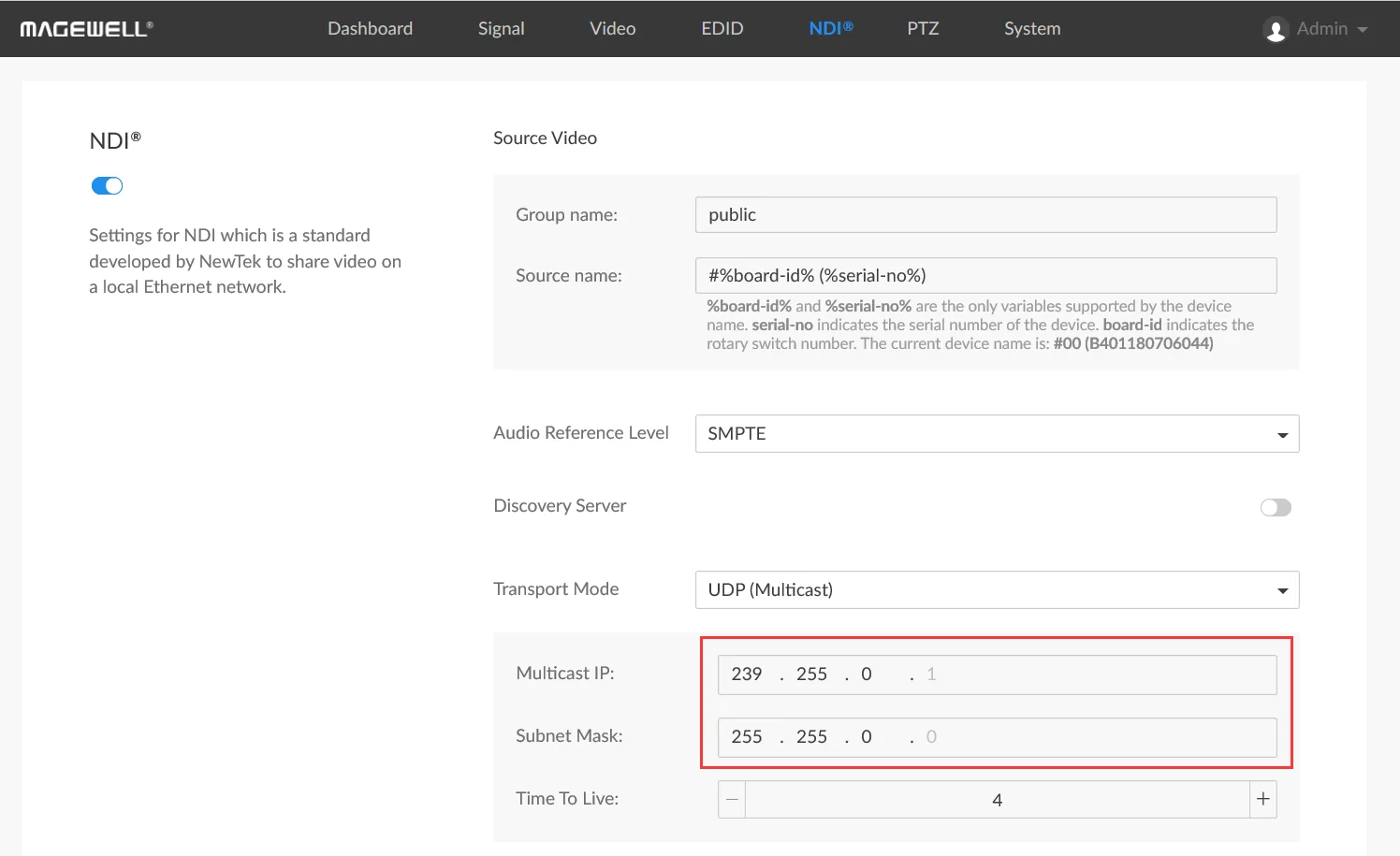Image resolution: width=1400 pixels, height=856 pixels.
Task: Click the 'Transport Mode' label
Action: click(x=556, y=588)
